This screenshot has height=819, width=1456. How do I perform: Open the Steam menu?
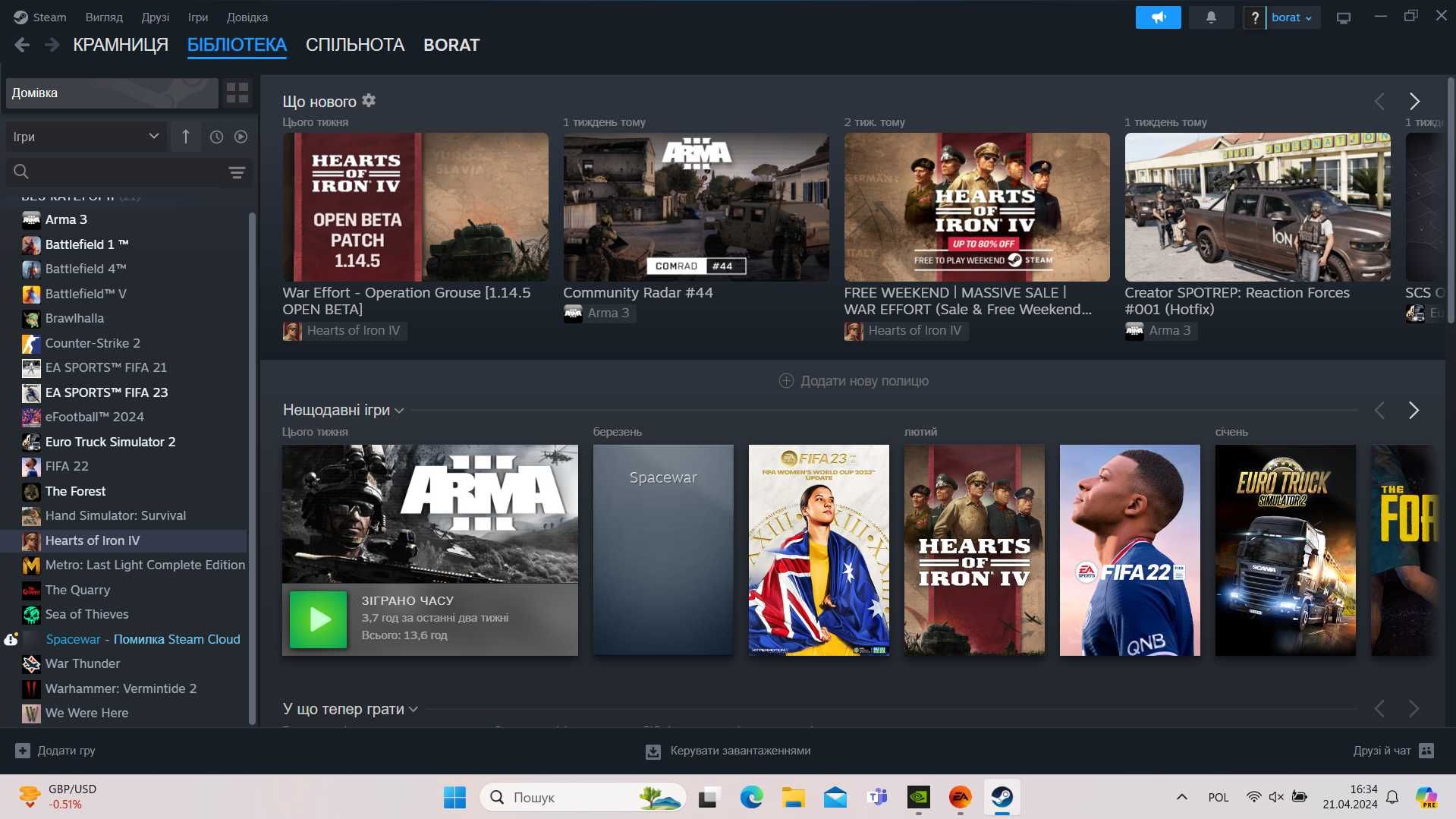tap(40, 17)
